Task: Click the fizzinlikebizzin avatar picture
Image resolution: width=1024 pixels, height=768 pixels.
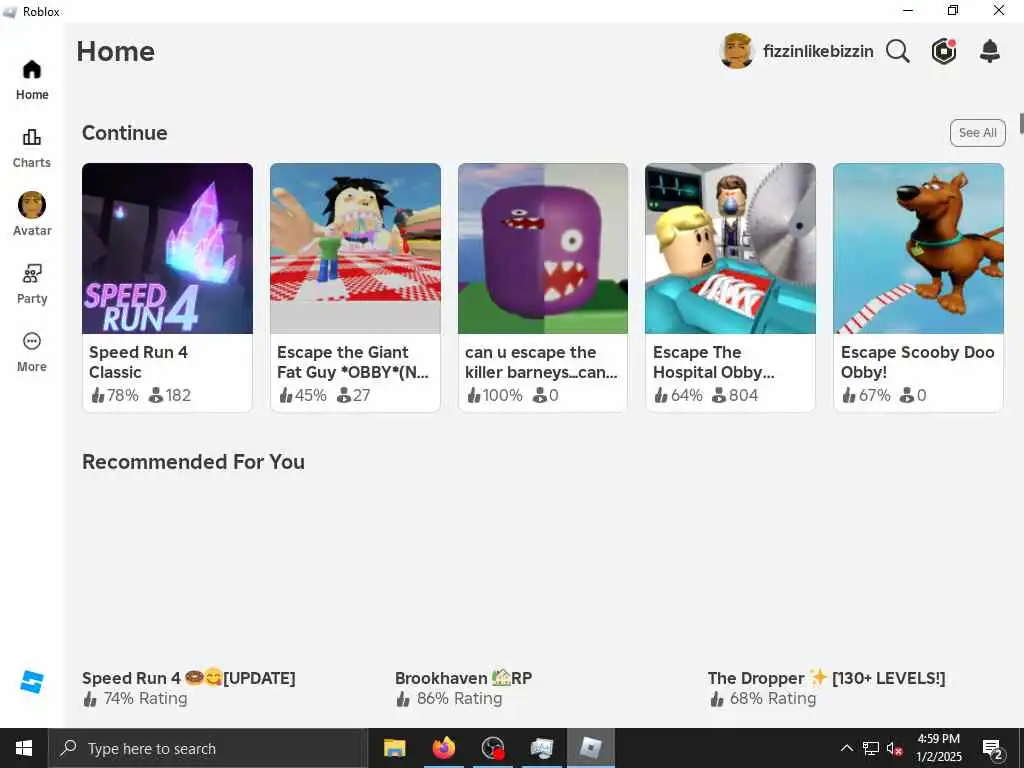Action: point(737,51)
